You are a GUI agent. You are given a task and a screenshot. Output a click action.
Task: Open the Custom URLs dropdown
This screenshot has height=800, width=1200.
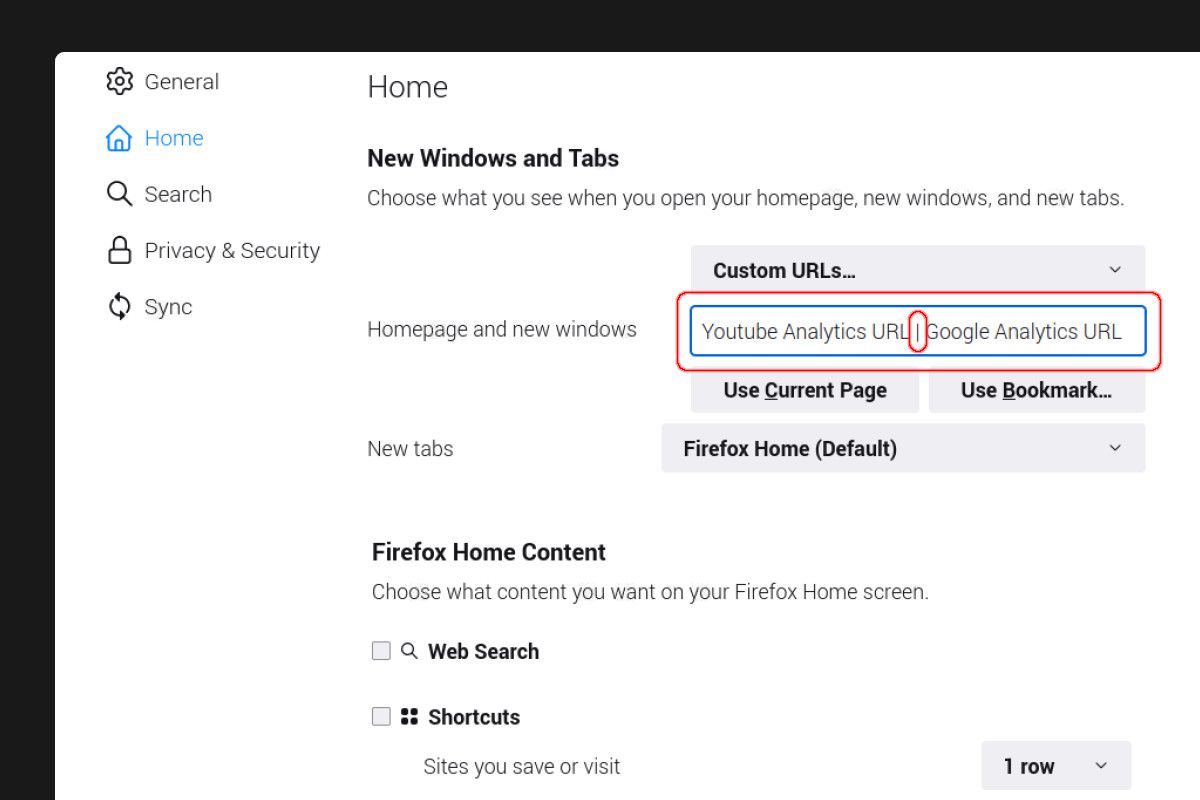tap(917, 270)
